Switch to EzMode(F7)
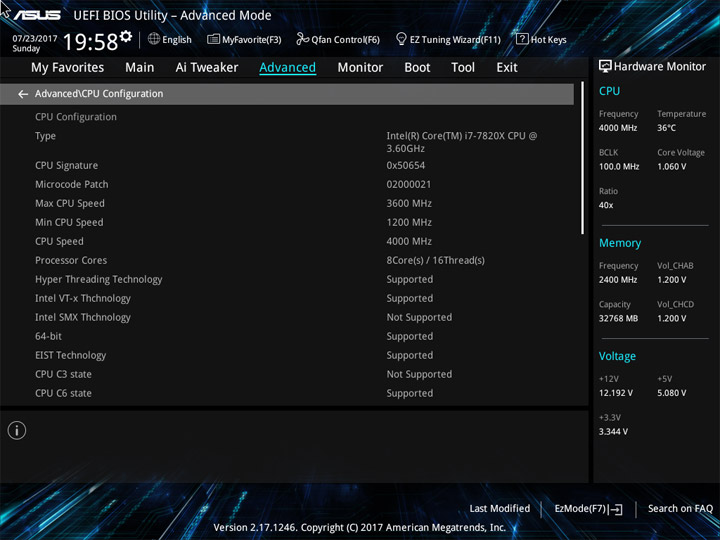This screenshot has height=540, width=720. [x=588, y=509]
